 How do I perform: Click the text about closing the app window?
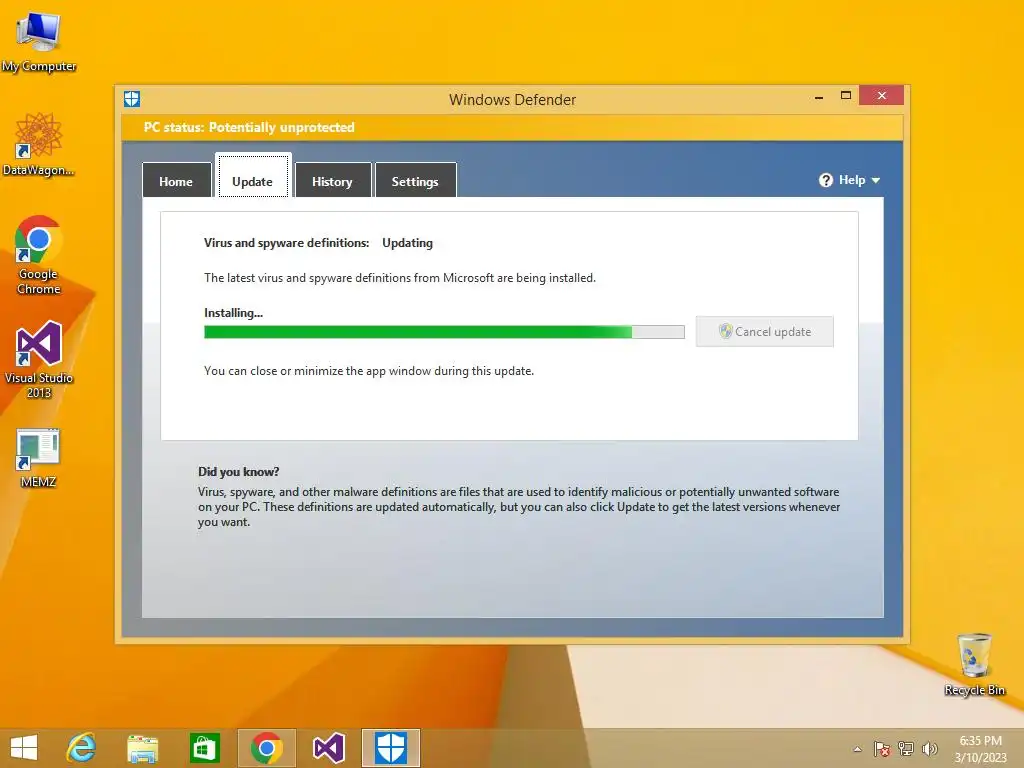(369, 371)
